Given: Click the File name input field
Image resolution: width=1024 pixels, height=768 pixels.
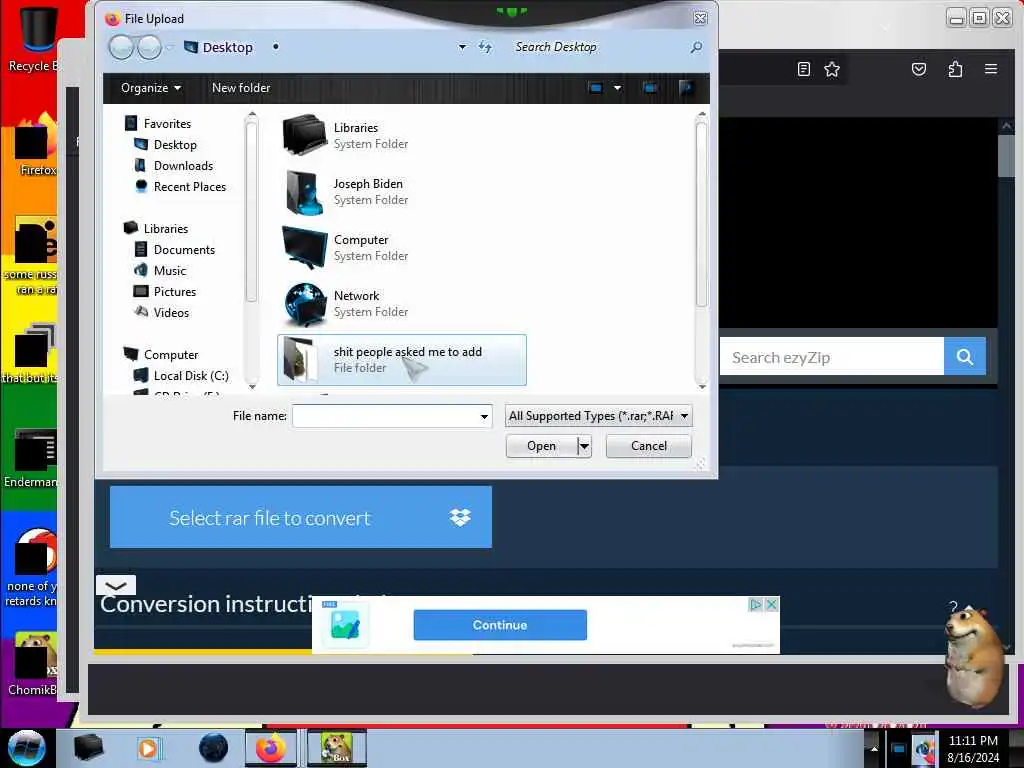Looking at the screenshot, I should 385,416.
